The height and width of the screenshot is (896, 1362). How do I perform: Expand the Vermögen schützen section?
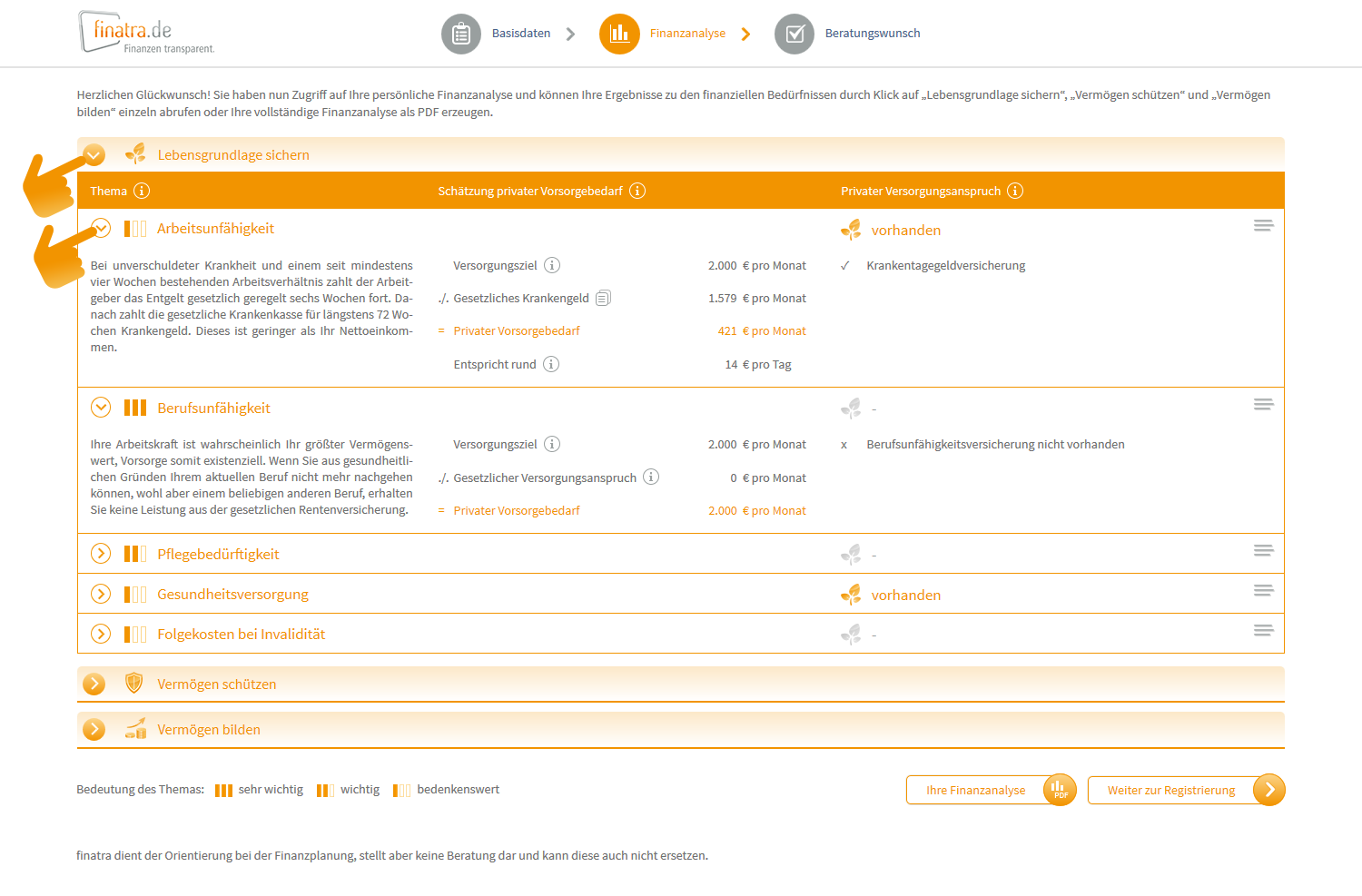pyautogui.click(x=94, y=684)
